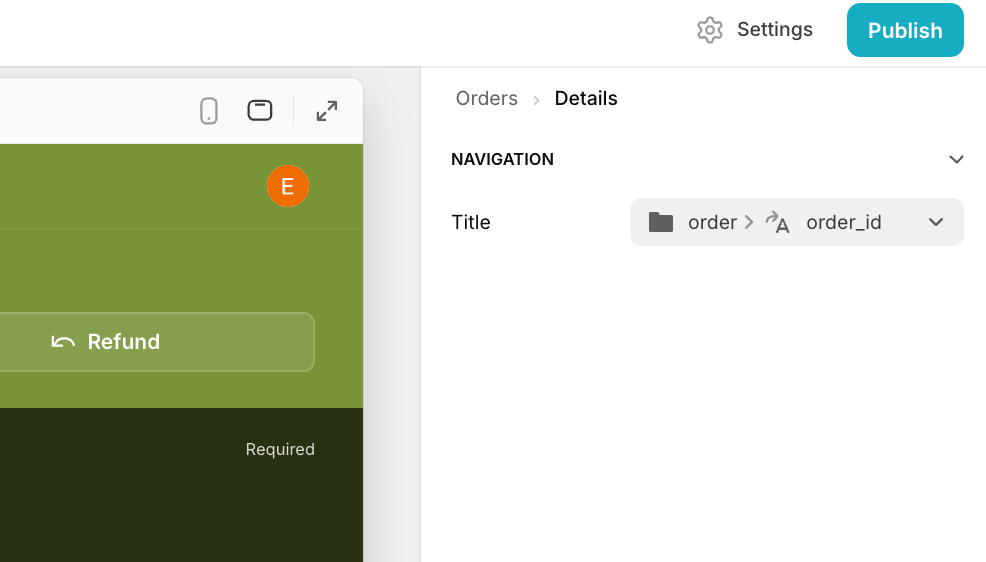The image size is (986, 562).
Task: Click the text type icon before order_id
Action: [777, 223]
